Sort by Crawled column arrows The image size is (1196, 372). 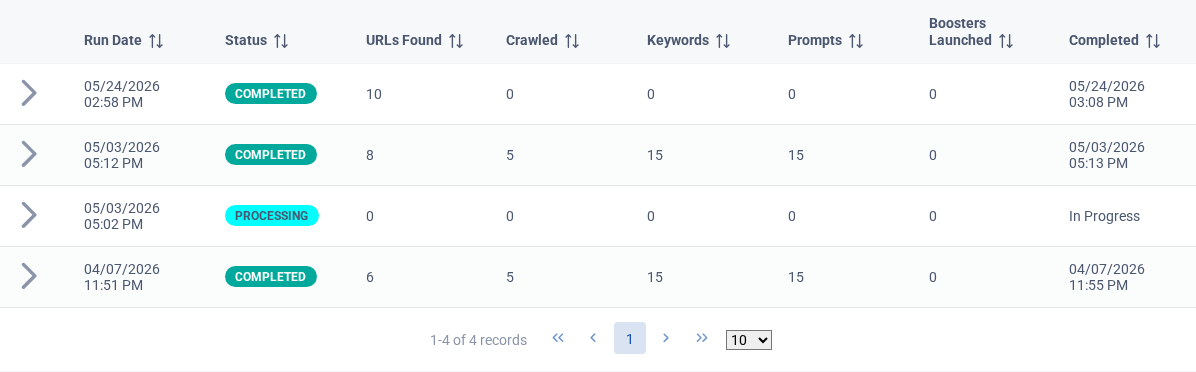point(571,41)
